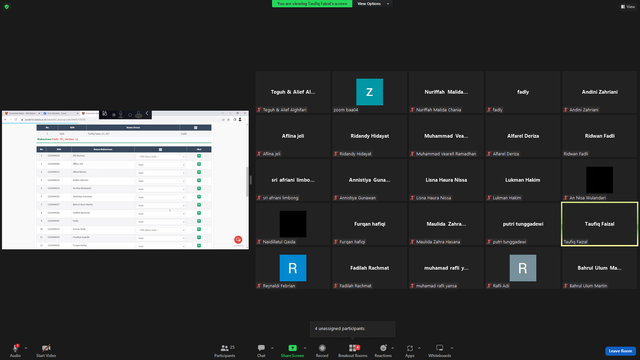Select the Bahrul Ulum Martin tile

click(600, 268)
